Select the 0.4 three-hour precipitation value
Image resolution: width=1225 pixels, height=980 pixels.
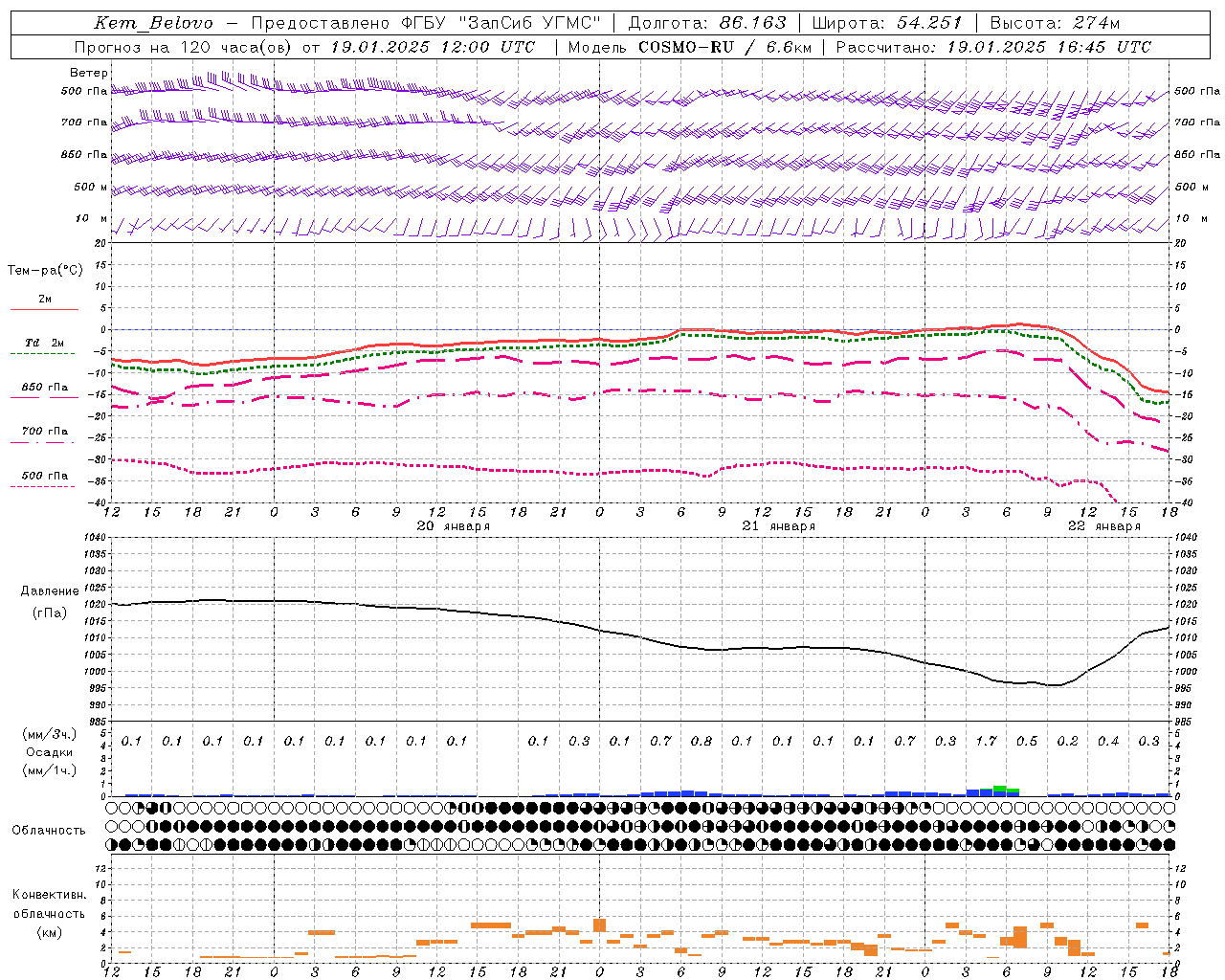point(1108,742)
